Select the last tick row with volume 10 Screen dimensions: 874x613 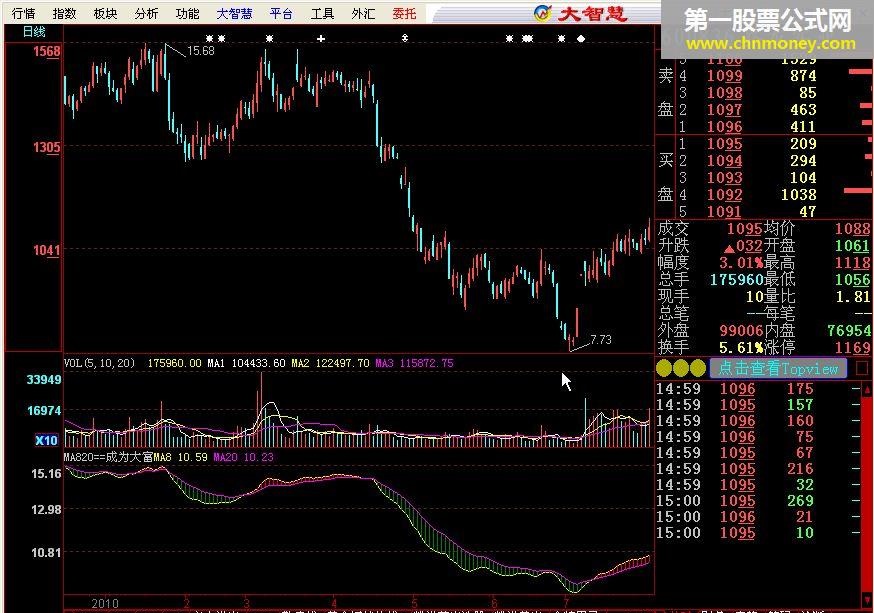click(758, 533)
